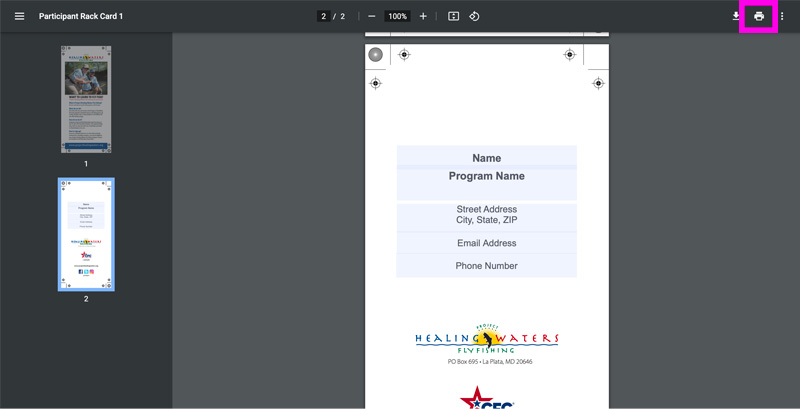
Task: Click the Phone Number form field
Action: tap(487, 266)
